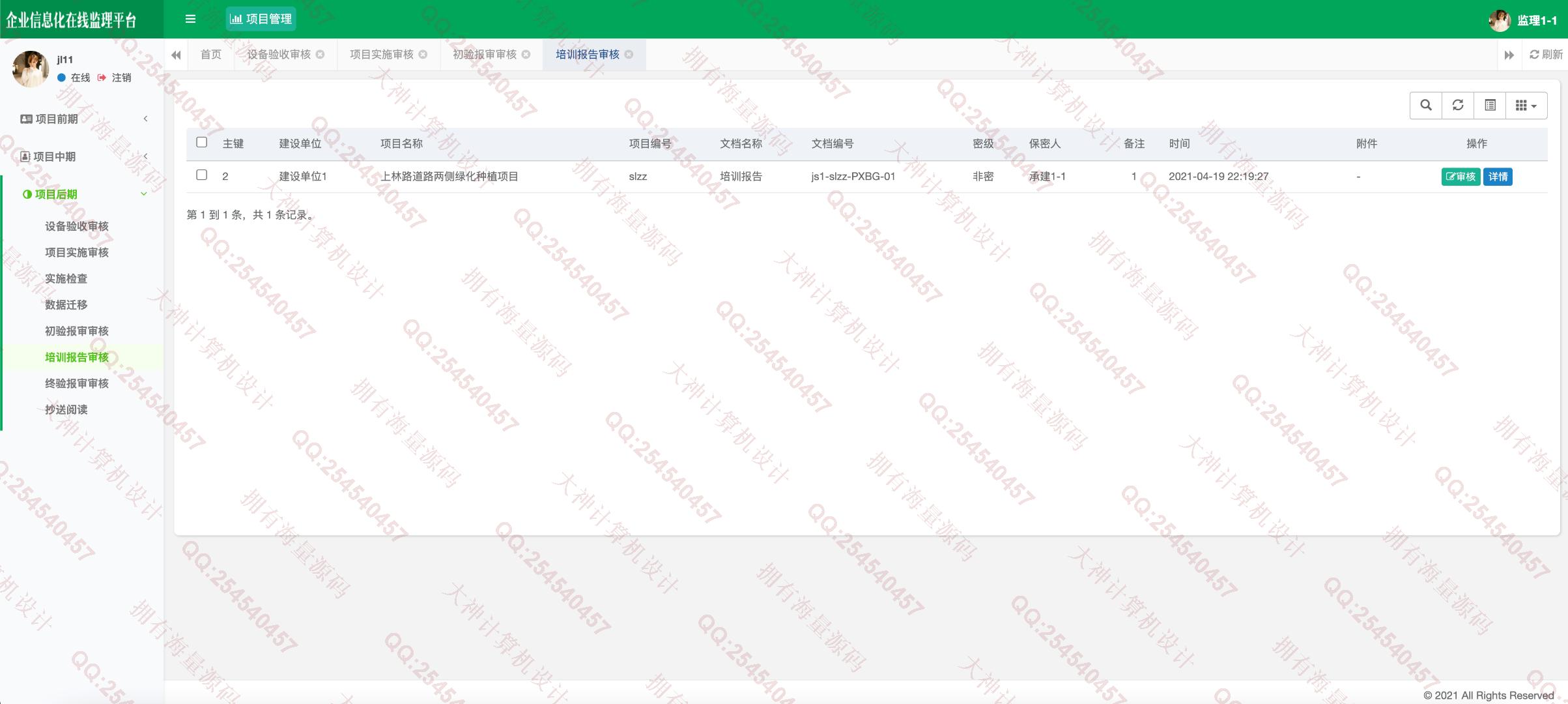Click the jl11 profile picture in sidebar
This screenshot has height=704, width=1568.
(x=31, y=68)
